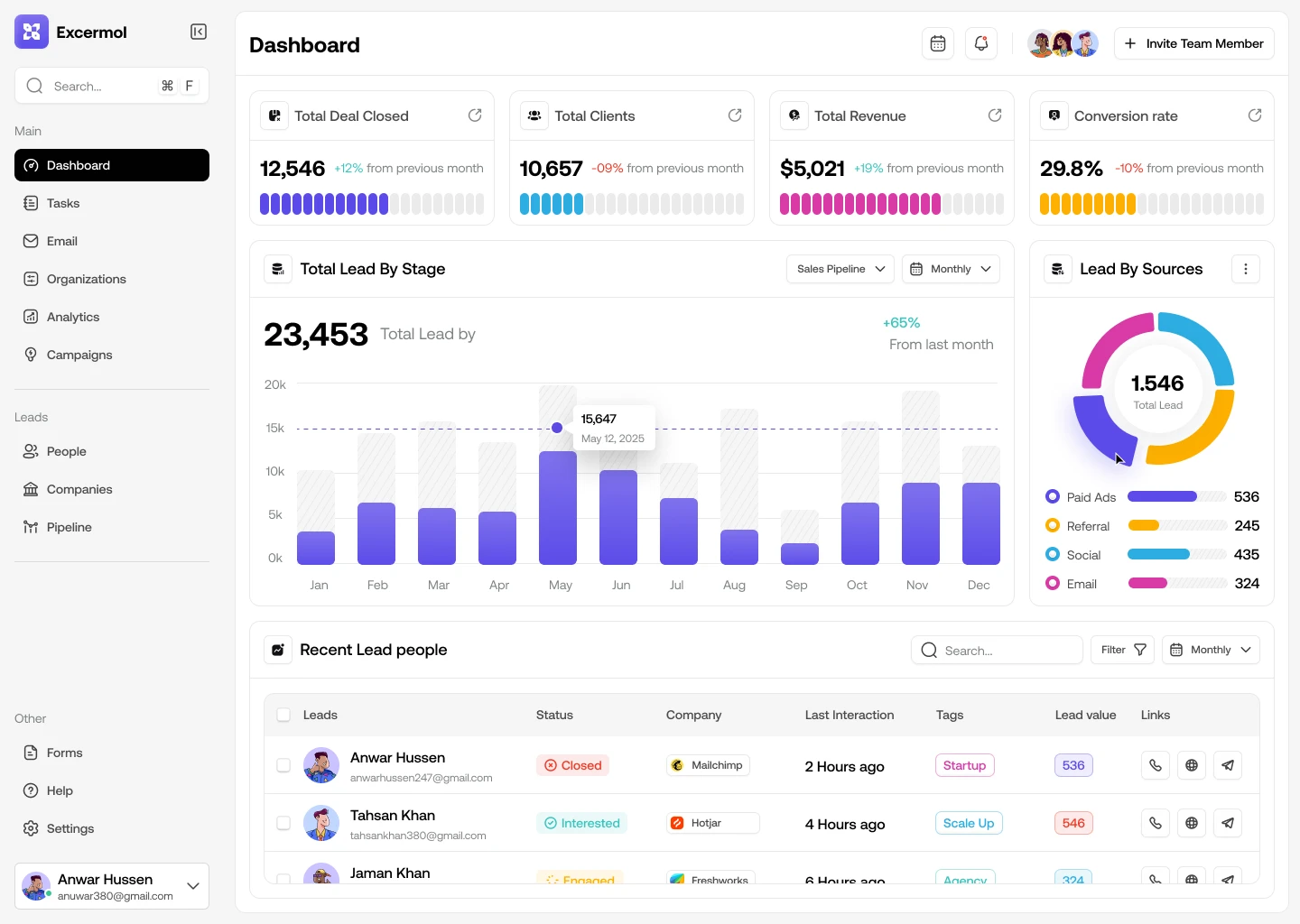This screenshot has width=1300, height=924.
Task: Open notifications bell icon
Action: click(x=981, y=43)
